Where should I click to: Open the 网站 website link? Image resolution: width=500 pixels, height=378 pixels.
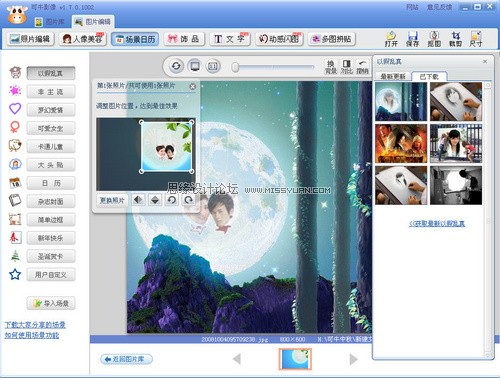412,7
